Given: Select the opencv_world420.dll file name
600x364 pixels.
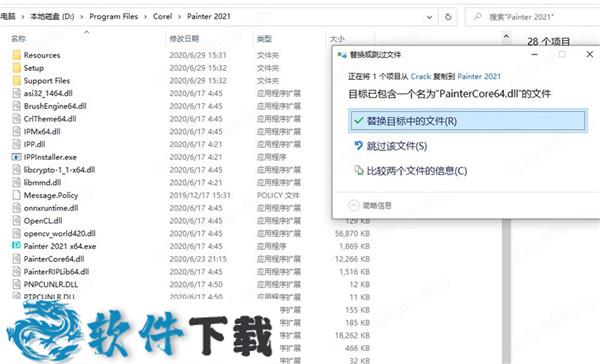Looking at the screenshot, I should click(x=60, y=233).
